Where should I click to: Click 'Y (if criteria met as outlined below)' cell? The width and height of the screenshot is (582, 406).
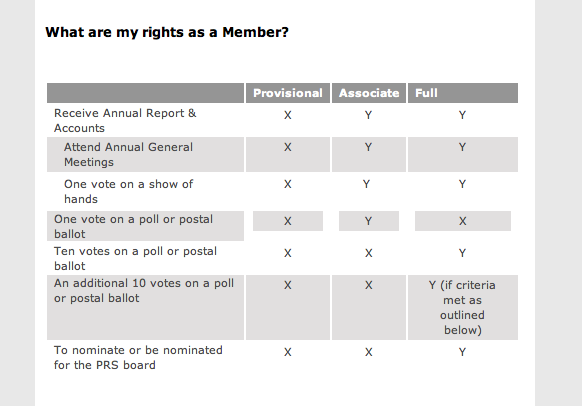462,307
